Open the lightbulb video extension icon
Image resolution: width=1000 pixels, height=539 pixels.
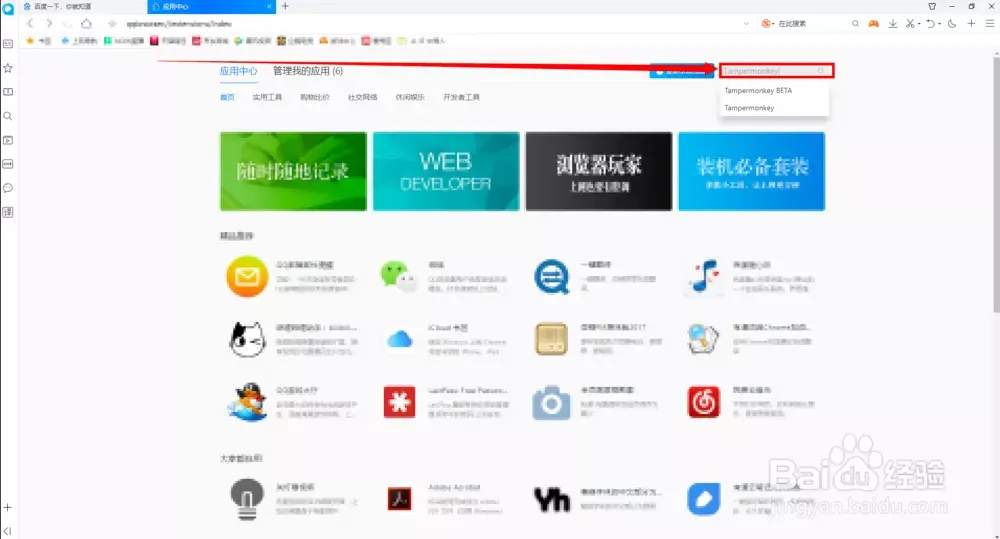[247, 499]
